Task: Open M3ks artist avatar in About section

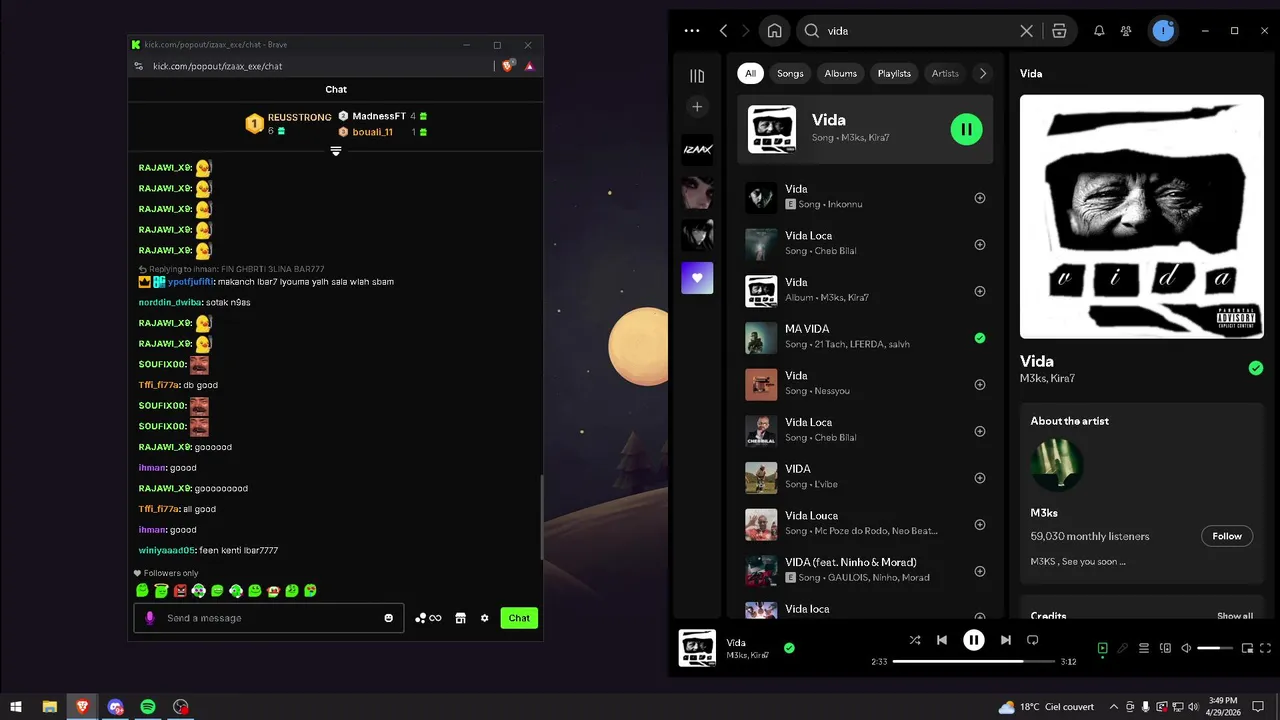Action: 1057,464
